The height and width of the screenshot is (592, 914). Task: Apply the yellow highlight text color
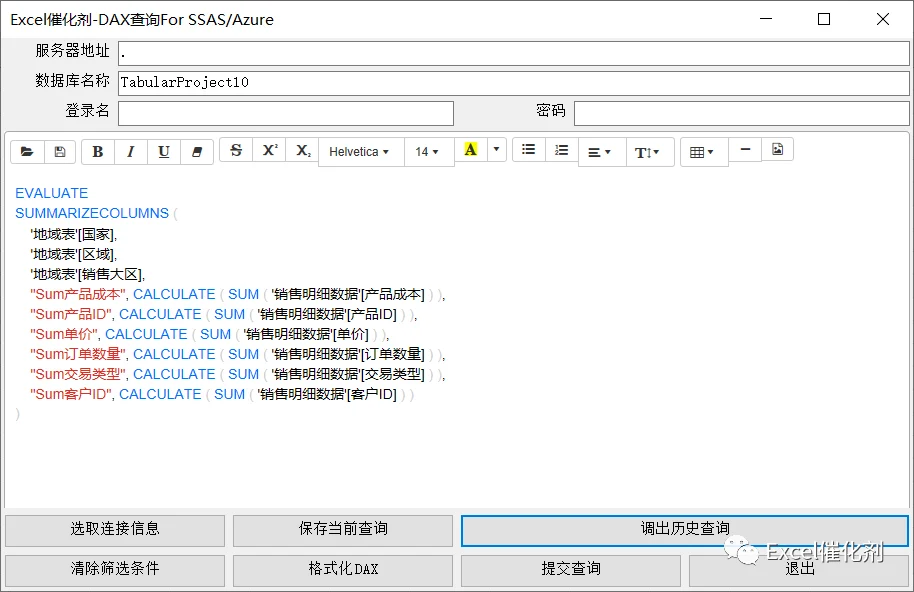(x=470, y=149)
